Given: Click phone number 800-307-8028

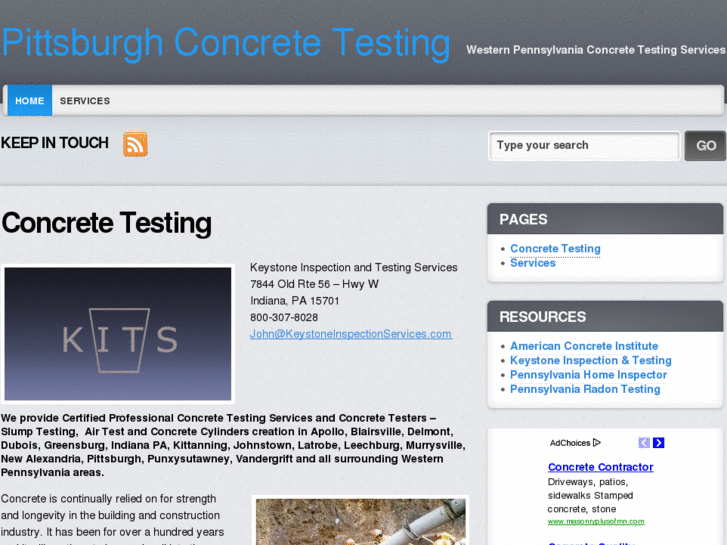Looking at the screenshot, I should point(284,317).
